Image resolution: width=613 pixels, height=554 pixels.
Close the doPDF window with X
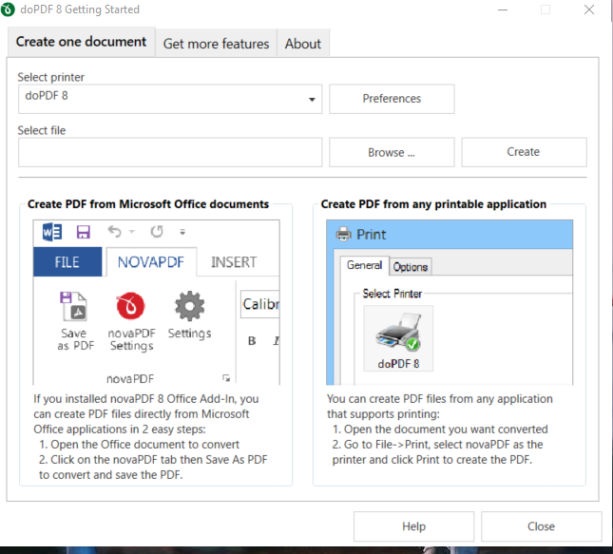589,9
